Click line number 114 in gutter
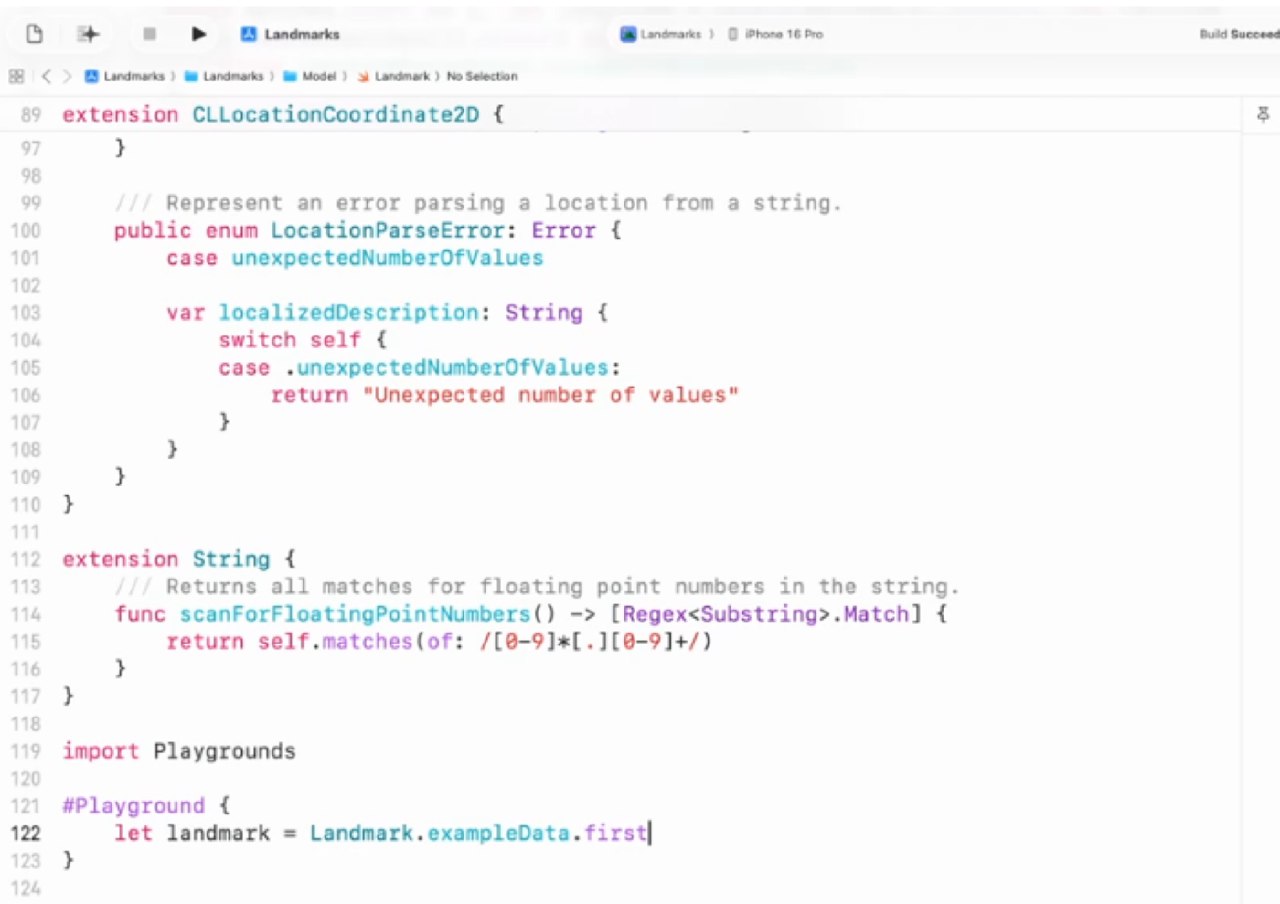1280x904 pixels. [x=26, y=614]
